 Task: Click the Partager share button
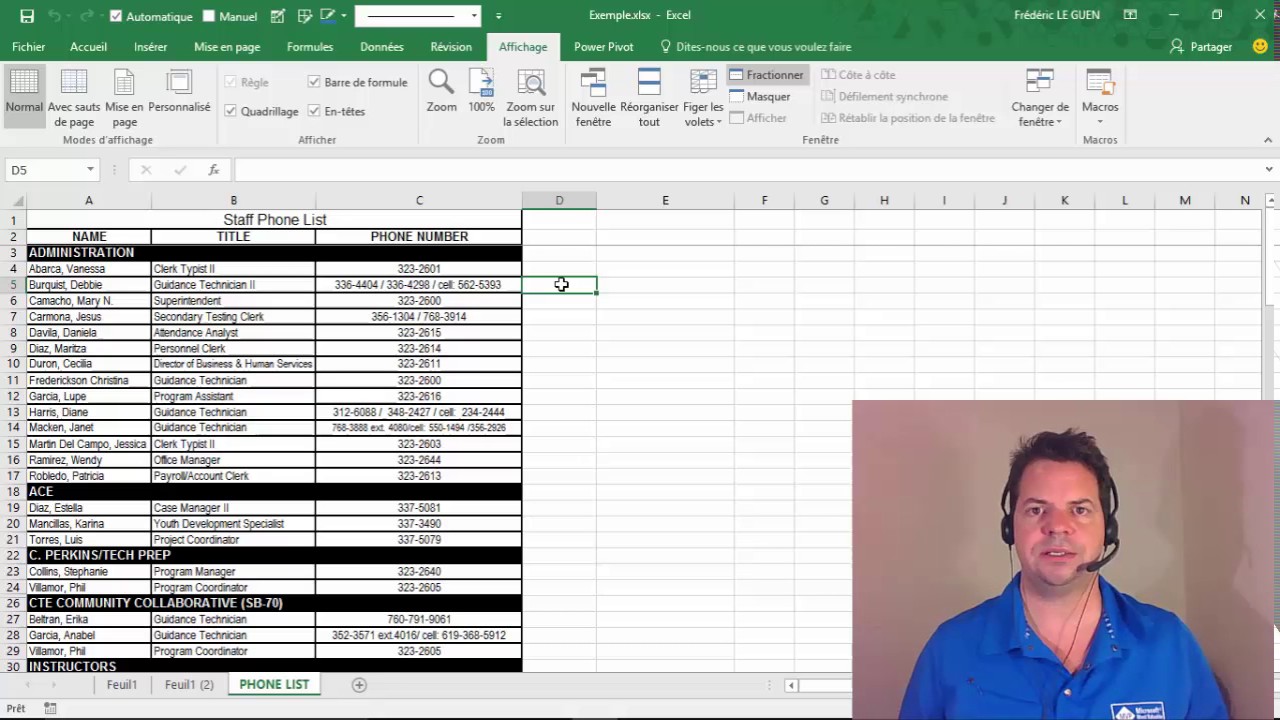(x=1201, y=47)
